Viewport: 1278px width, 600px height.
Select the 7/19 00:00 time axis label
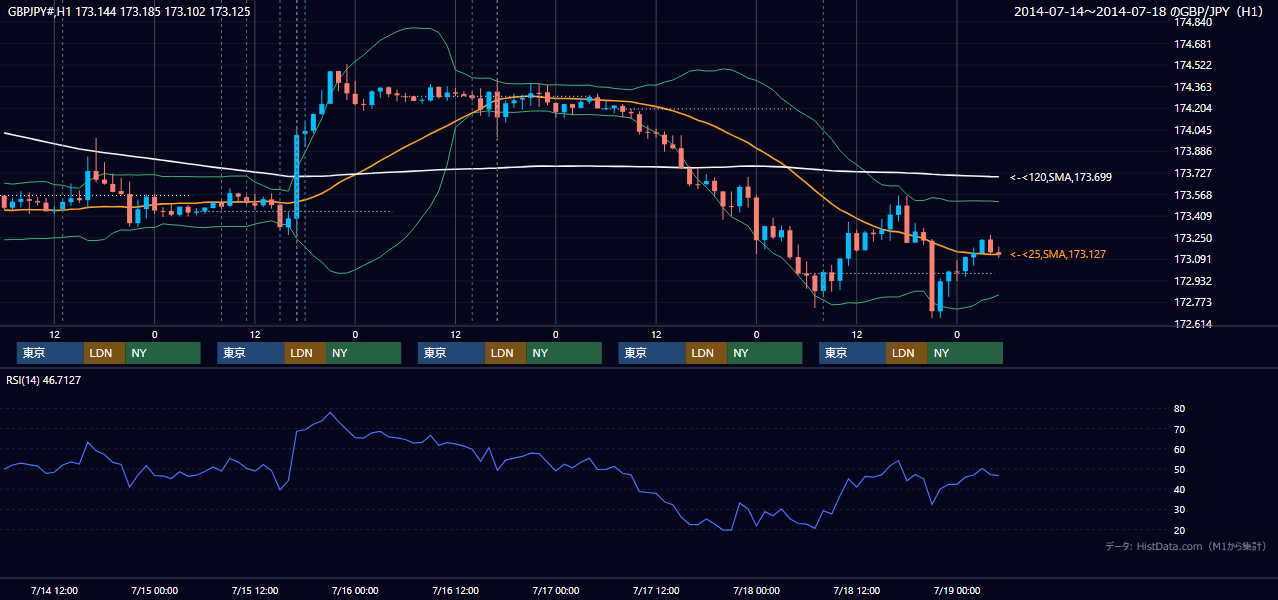pos(957,590)
